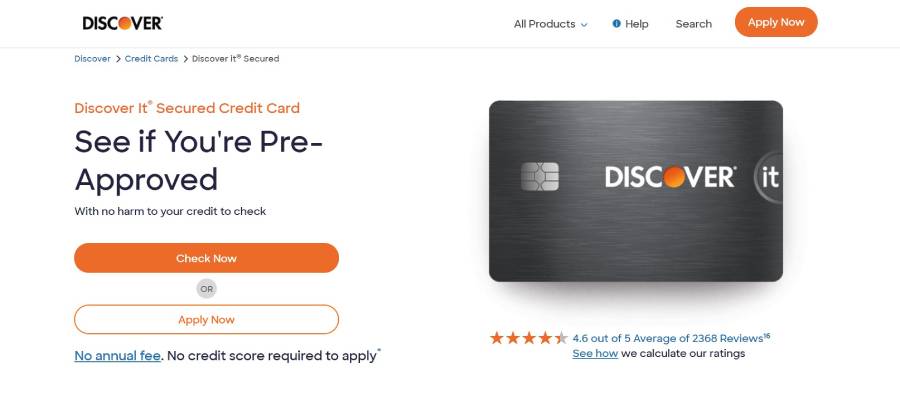
Task: Click the OR divider badge
Action: [207, 289]
